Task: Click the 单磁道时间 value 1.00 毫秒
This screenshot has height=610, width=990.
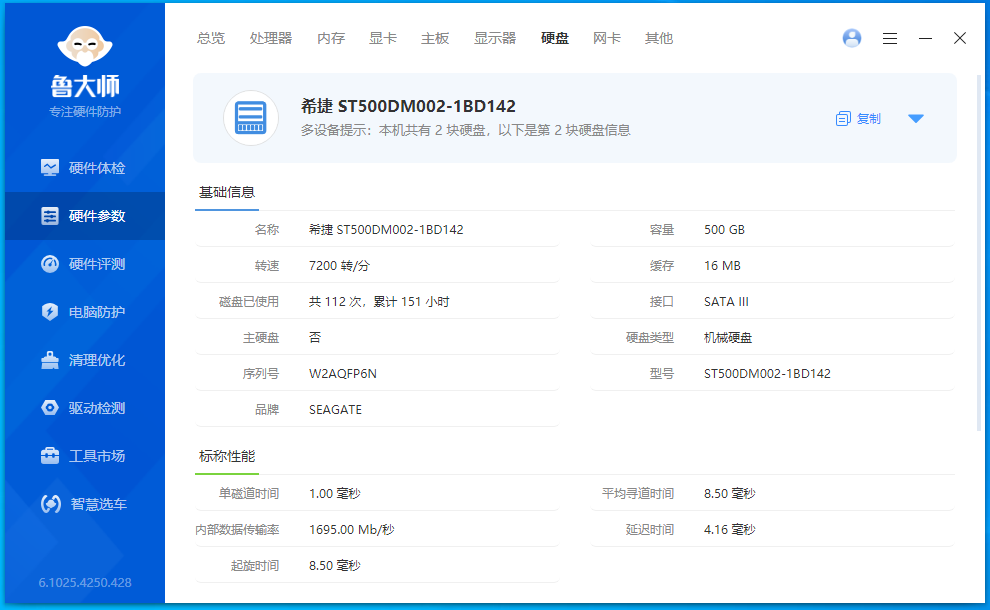Action: (334, 494)
